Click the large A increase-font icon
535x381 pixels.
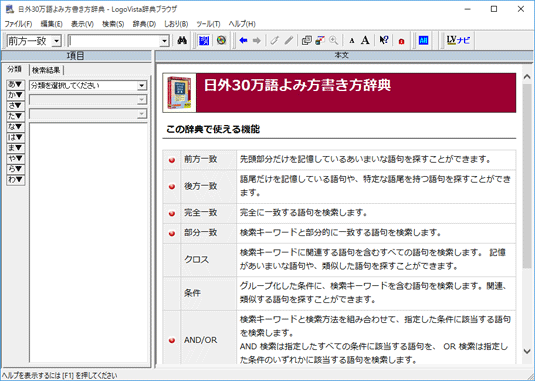[365, 41]
